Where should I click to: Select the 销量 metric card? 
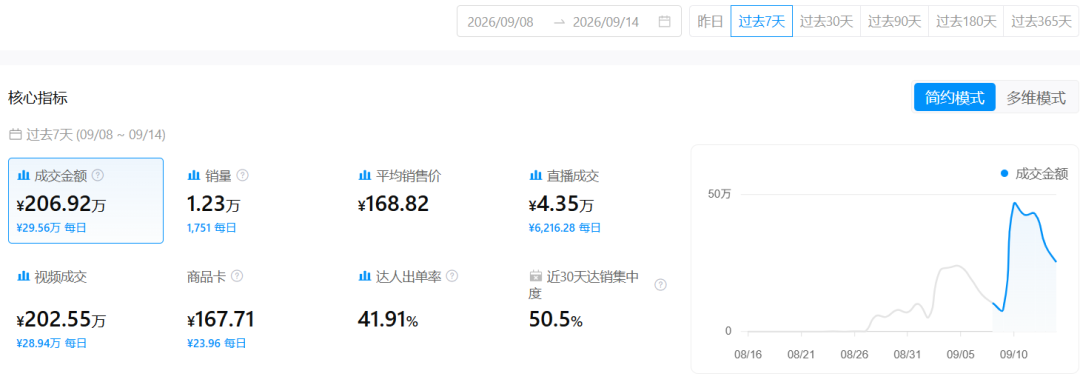(x=257, y=200)
